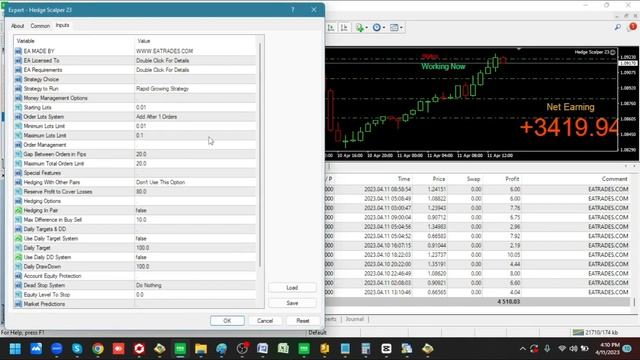Screen dimensions: 640x360
Task: Click the volume icon in system tray
Action: tap(573, 349)
